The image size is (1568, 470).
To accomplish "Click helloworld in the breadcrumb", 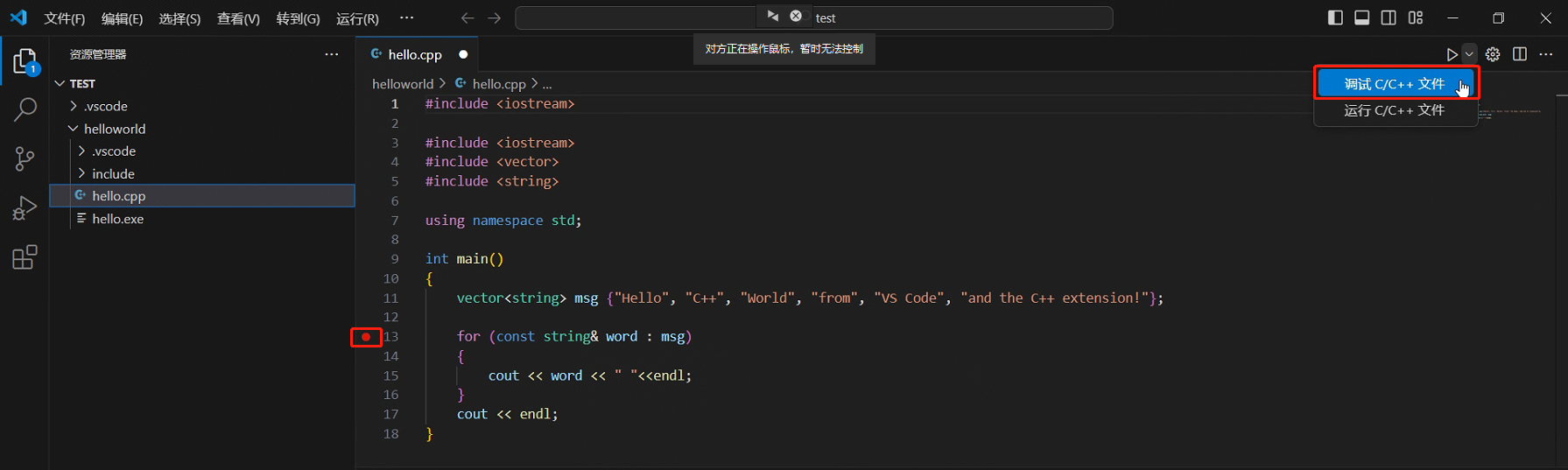I will tap(403, 84).
